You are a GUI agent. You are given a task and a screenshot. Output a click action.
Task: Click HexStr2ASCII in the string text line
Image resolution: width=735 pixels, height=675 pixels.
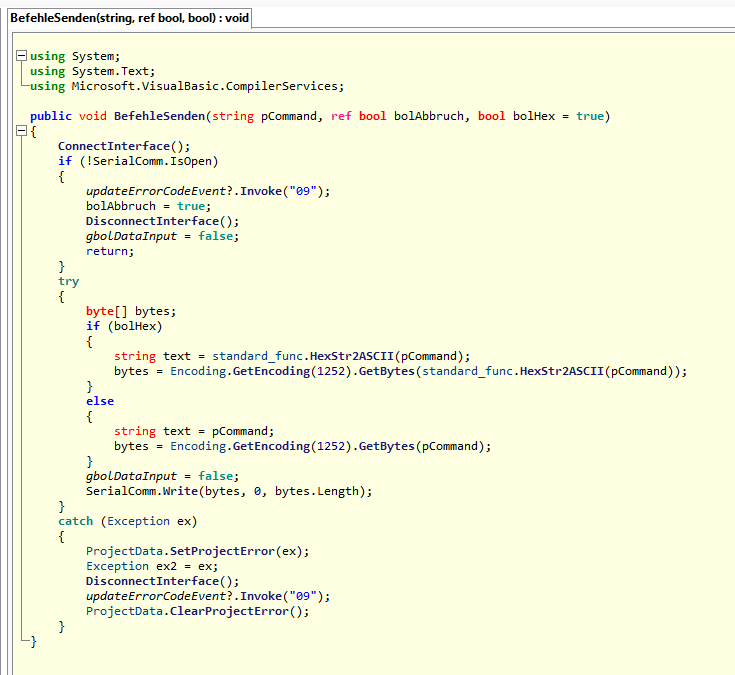click(x=352, y=356)
